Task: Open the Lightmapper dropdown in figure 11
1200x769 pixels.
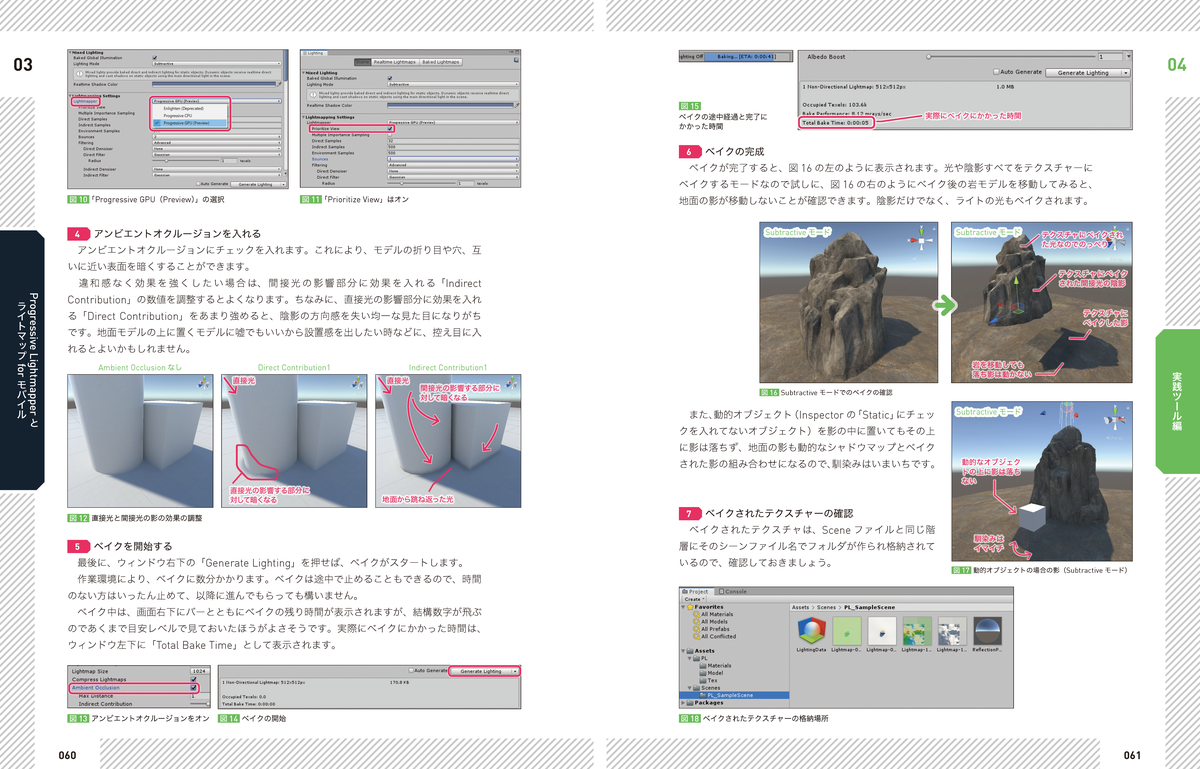Action: tap(453, 122)
